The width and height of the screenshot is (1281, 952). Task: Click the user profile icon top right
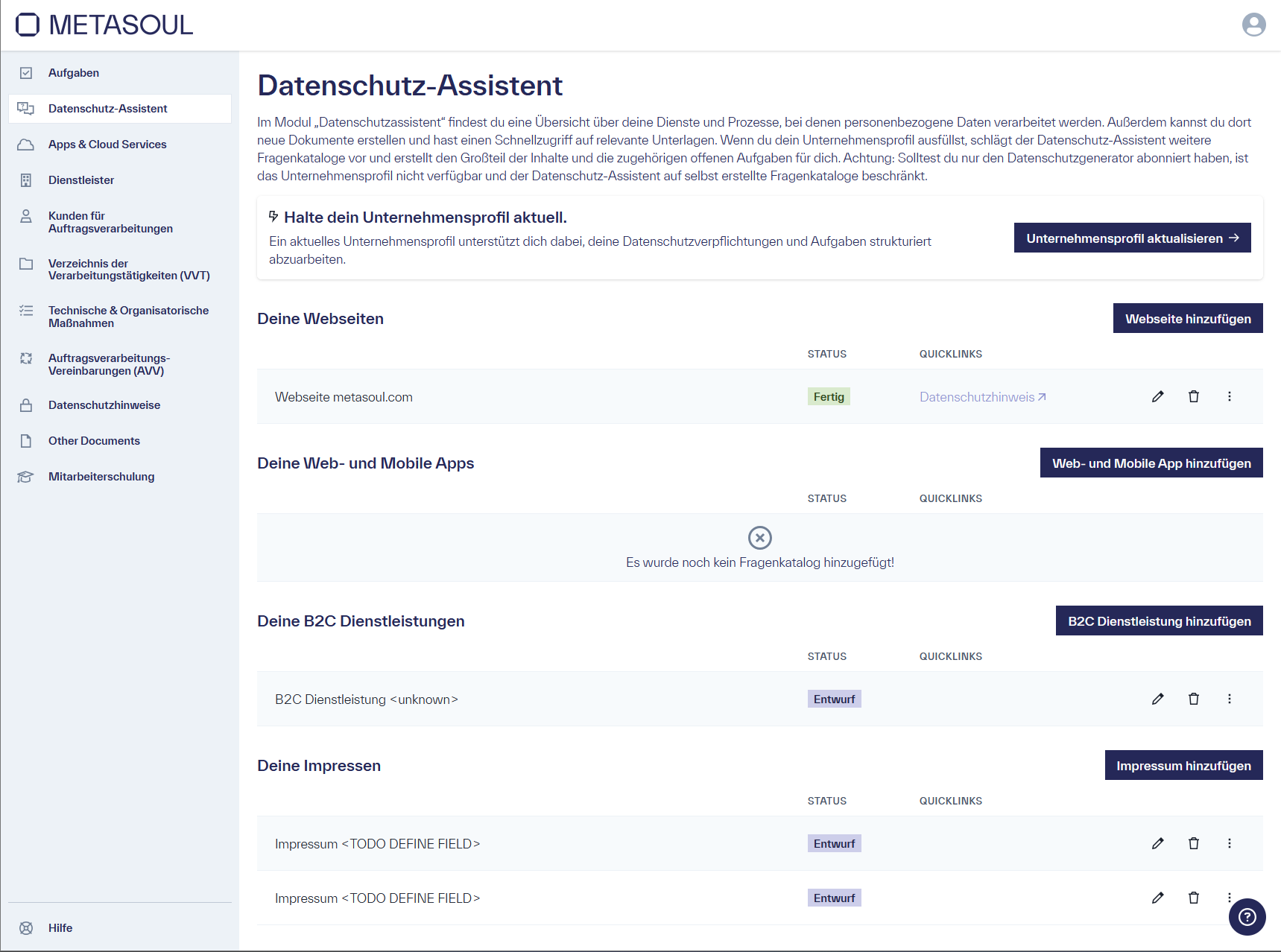click(x=1253, y=25)
